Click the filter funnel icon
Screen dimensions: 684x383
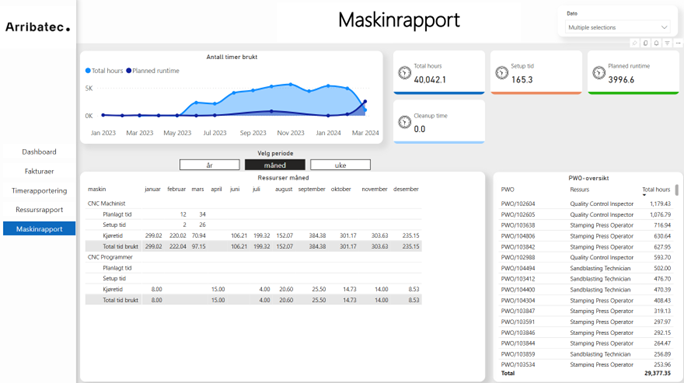tap(667, 43)
